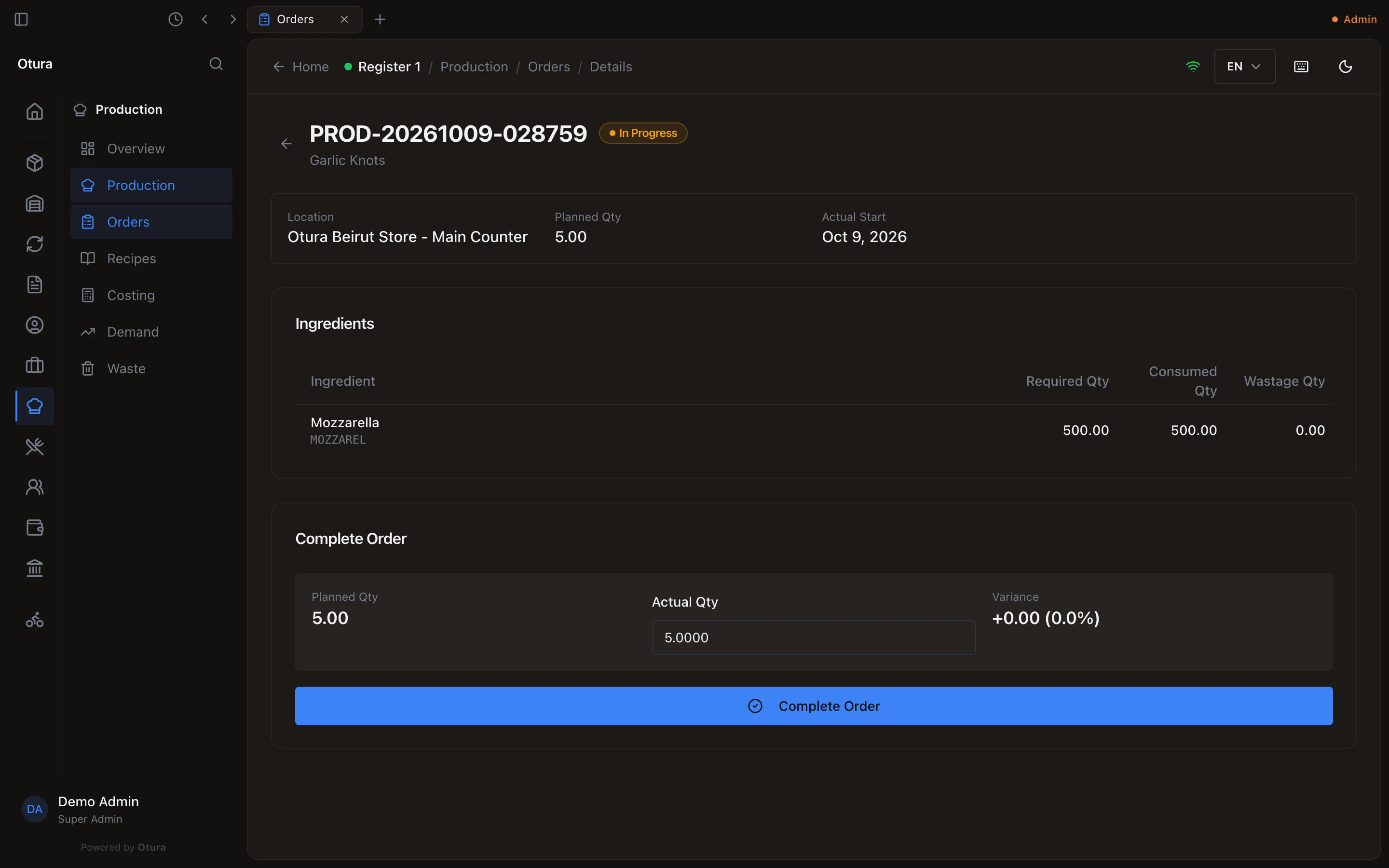The width and height of the screenshot is (1389, 868).
Task: Select Production in the sidebar menu
Action: point(151,186)
